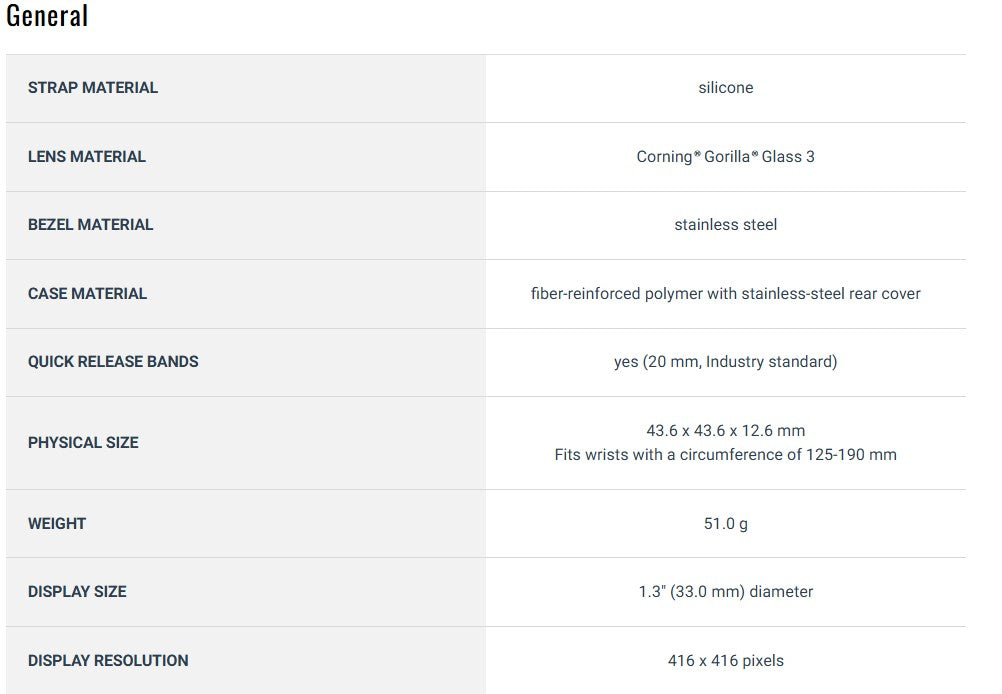Select the yes (20 mm, Industry standard) value

725,362
